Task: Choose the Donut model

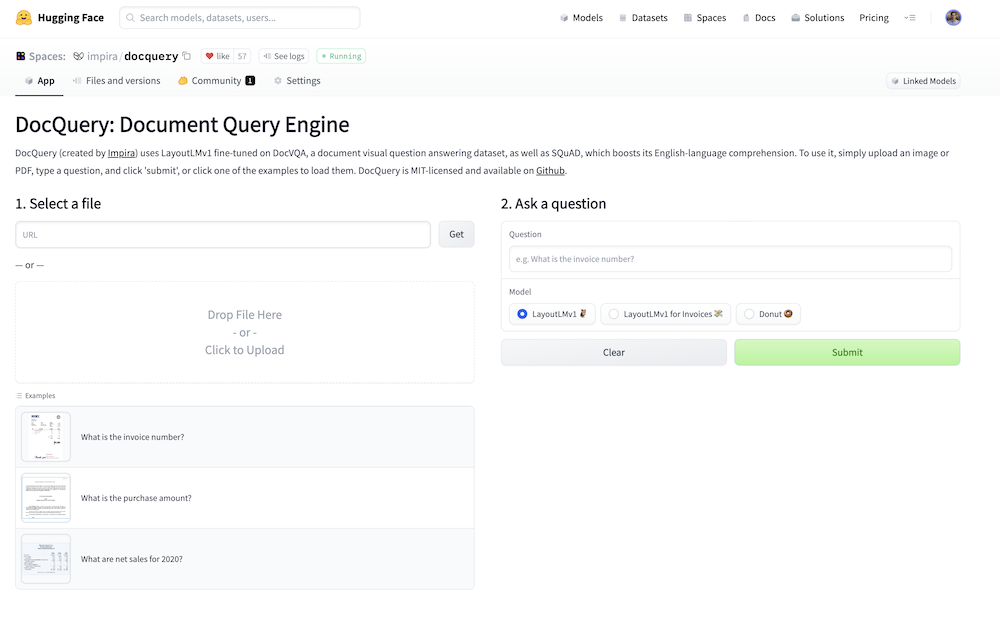Action: [768, 313]
